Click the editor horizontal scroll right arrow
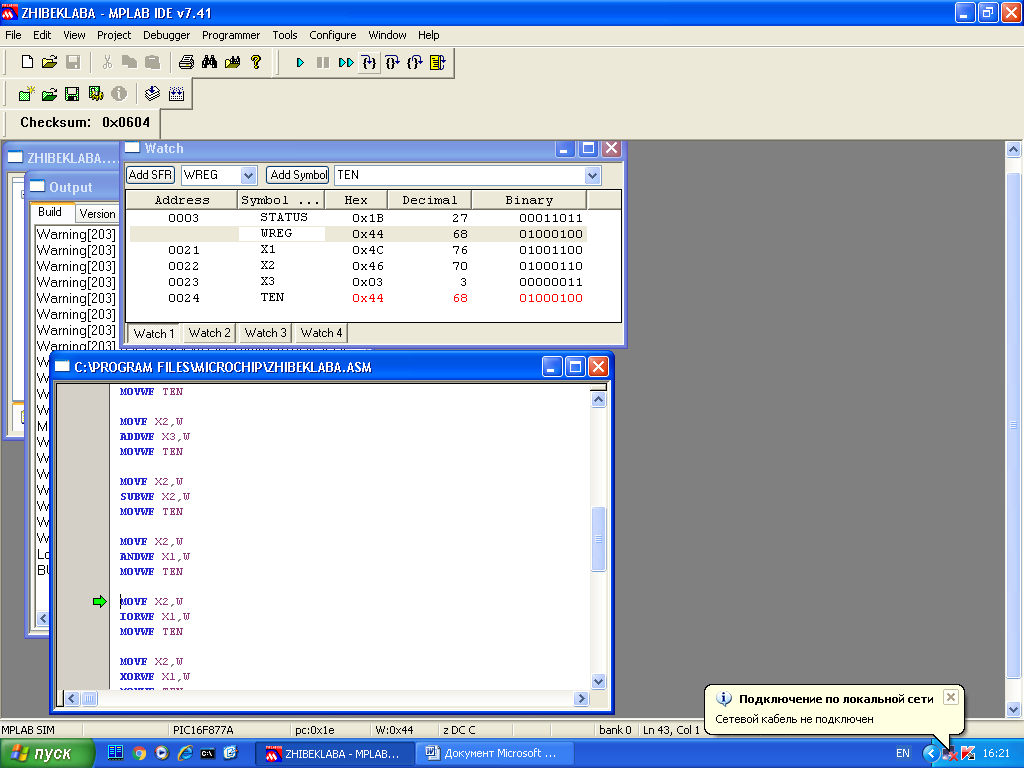 (581, 698)
